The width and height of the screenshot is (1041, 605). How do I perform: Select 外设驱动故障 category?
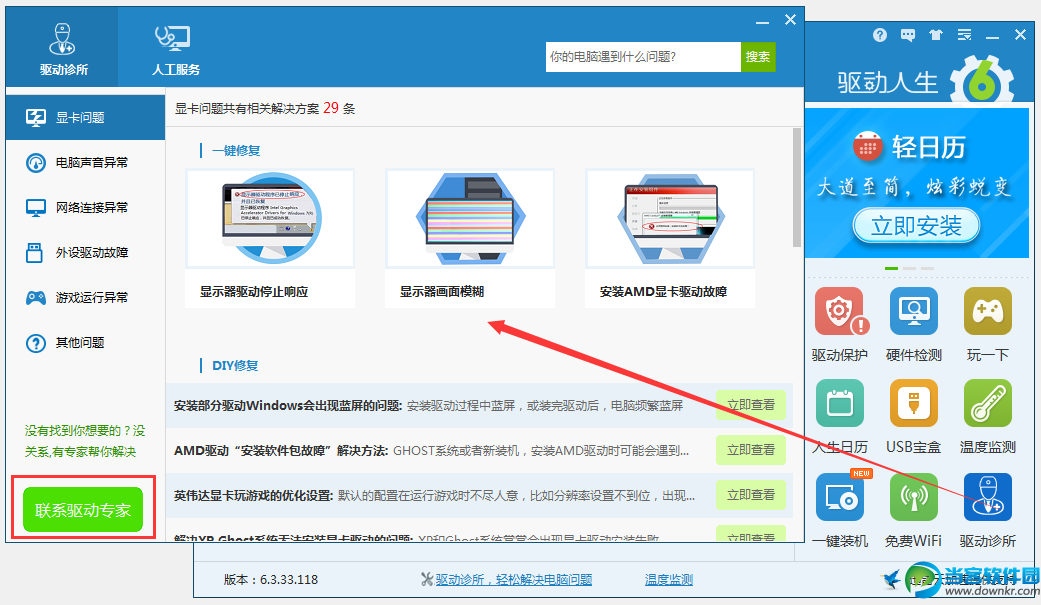86,253
